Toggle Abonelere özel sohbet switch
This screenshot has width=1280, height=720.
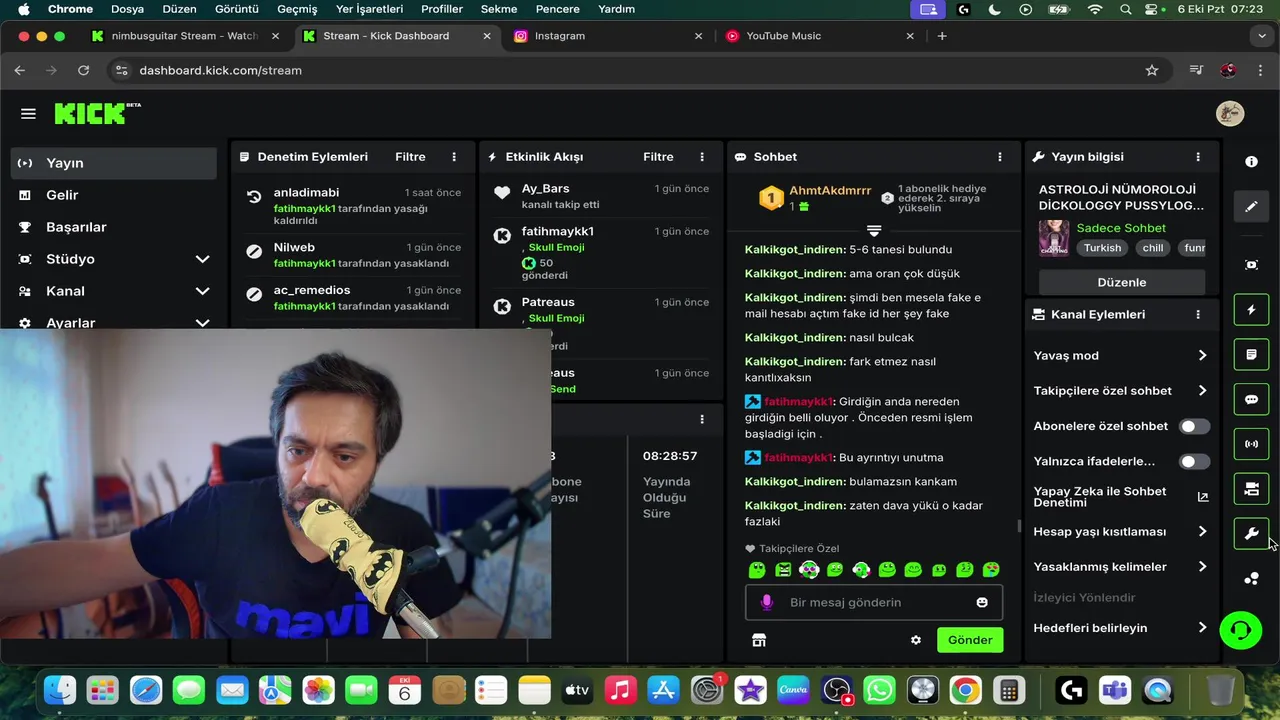(1194, 426)
